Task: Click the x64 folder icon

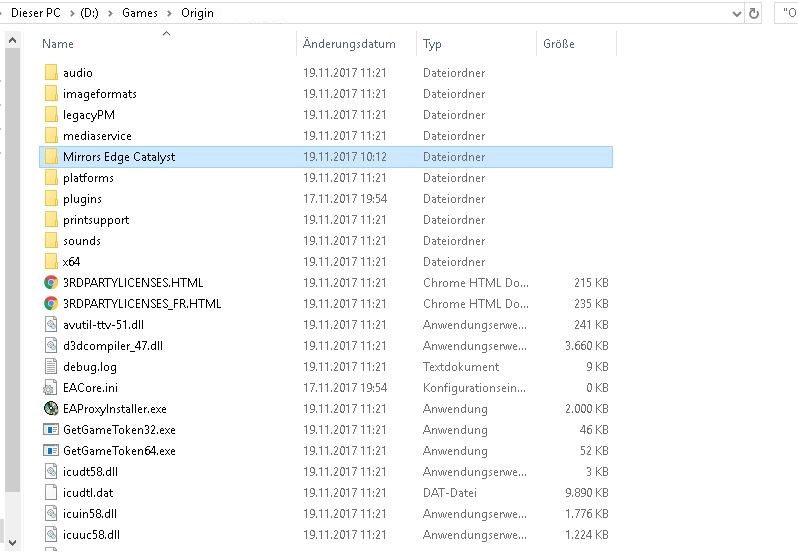Action: pos(51,261)
